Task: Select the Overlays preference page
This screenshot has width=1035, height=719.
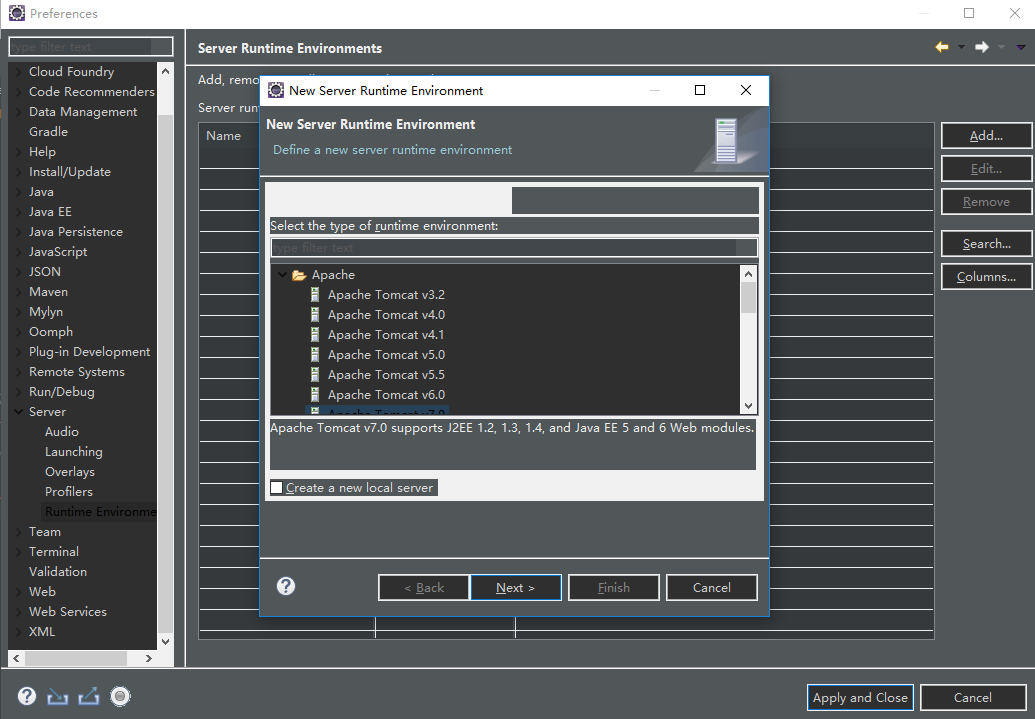Action: click(x=69, y=471)
